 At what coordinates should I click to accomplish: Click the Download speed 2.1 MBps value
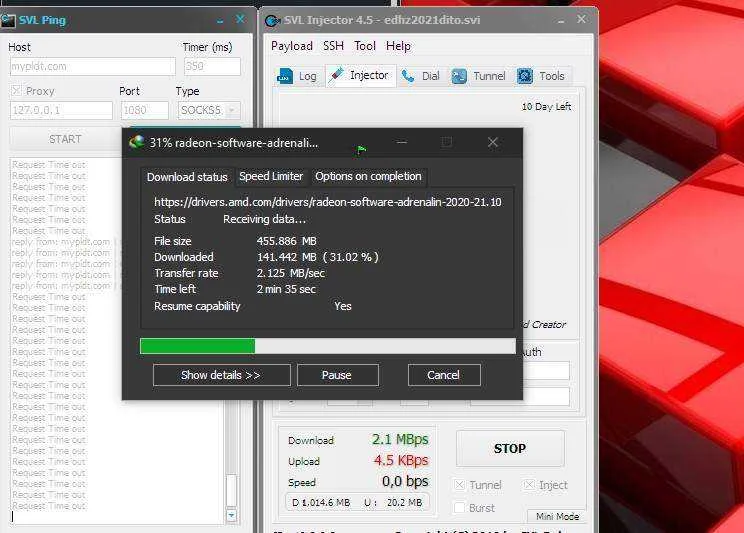click(x=400, y=439)
